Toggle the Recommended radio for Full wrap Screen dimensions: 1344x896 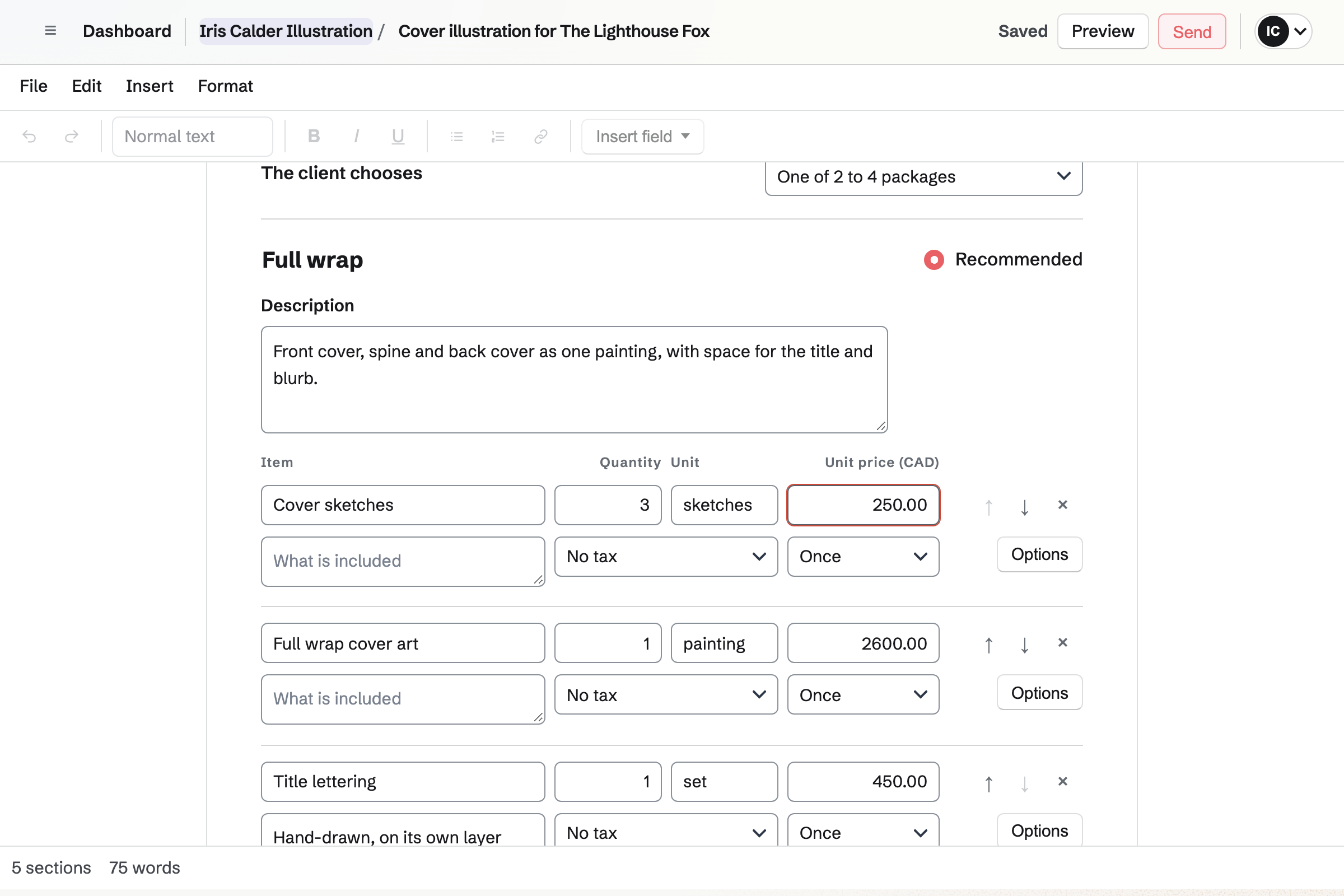click(934, 260)
